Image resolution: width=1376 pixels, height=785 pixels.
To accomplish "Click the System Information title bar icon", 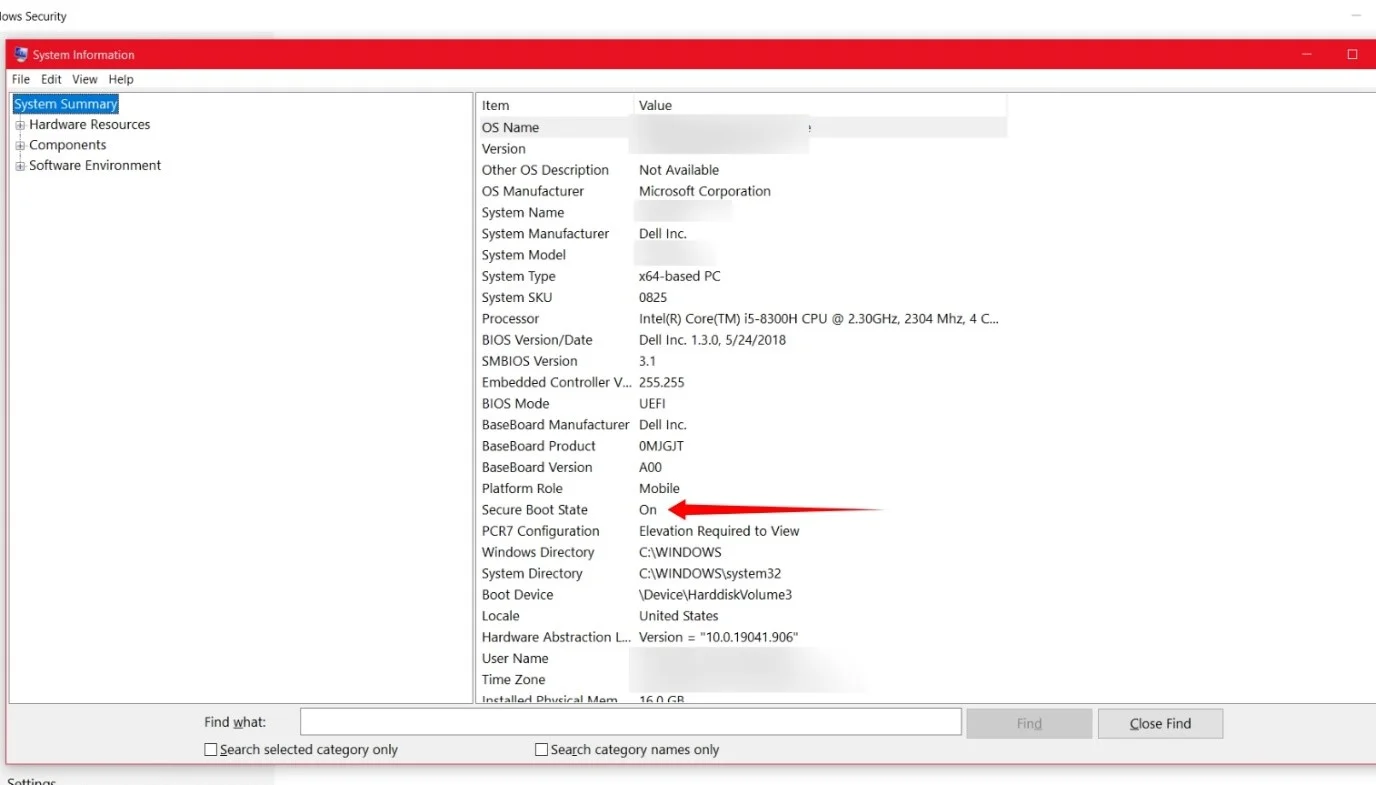I will [x=21, y=55].
